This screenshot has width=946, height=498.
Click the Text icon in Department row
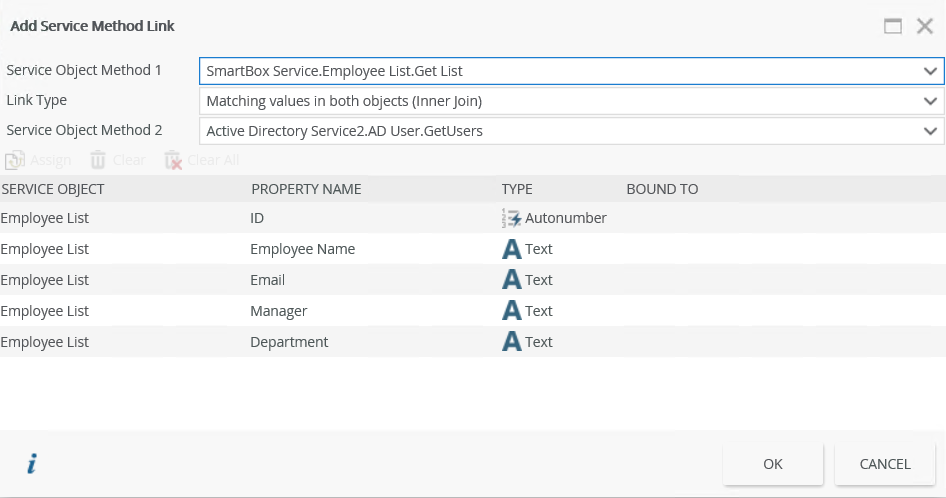[x=512, y=342]
